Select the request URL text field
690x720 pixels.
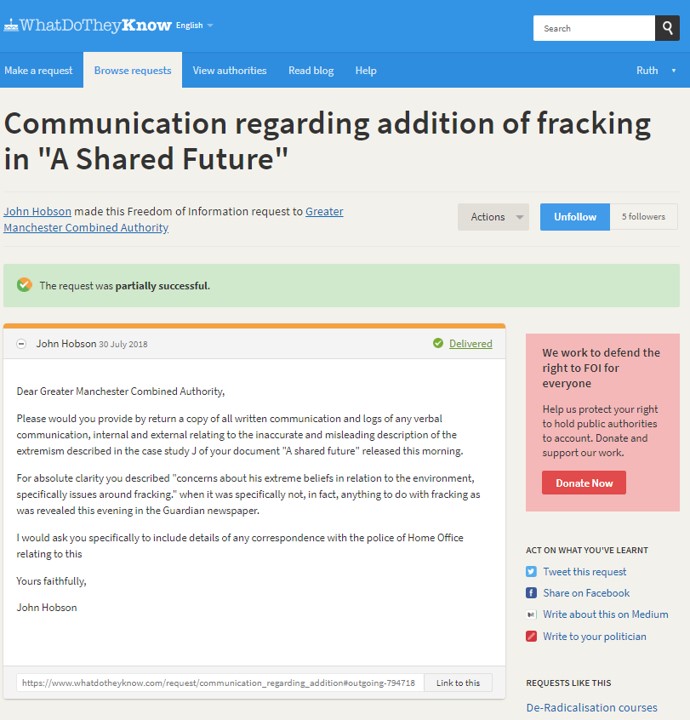(219, 683)
